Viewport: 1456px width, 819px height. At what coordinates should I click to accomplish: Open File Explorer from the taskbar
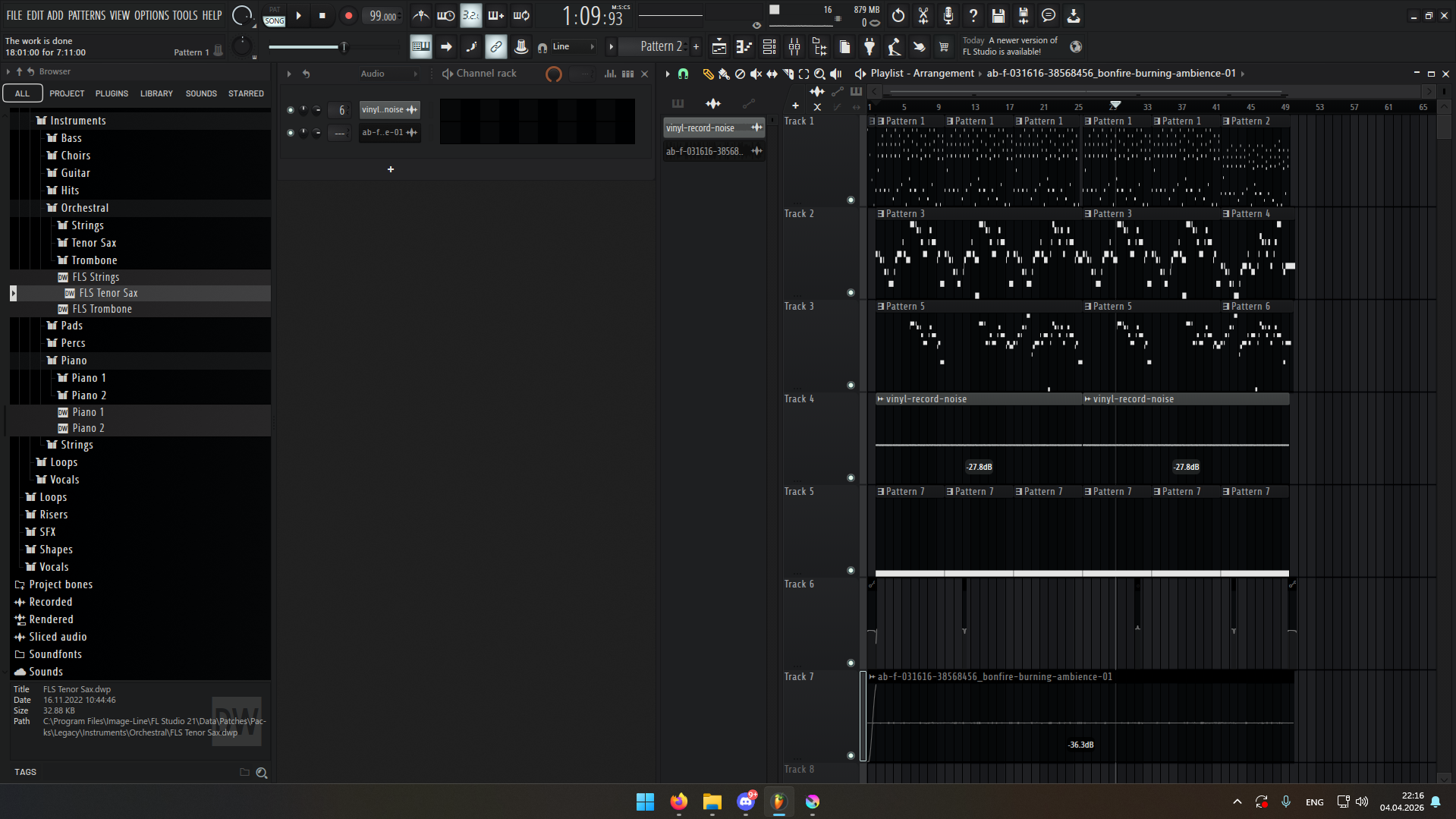pyautogui.click(x=712, y=802)
